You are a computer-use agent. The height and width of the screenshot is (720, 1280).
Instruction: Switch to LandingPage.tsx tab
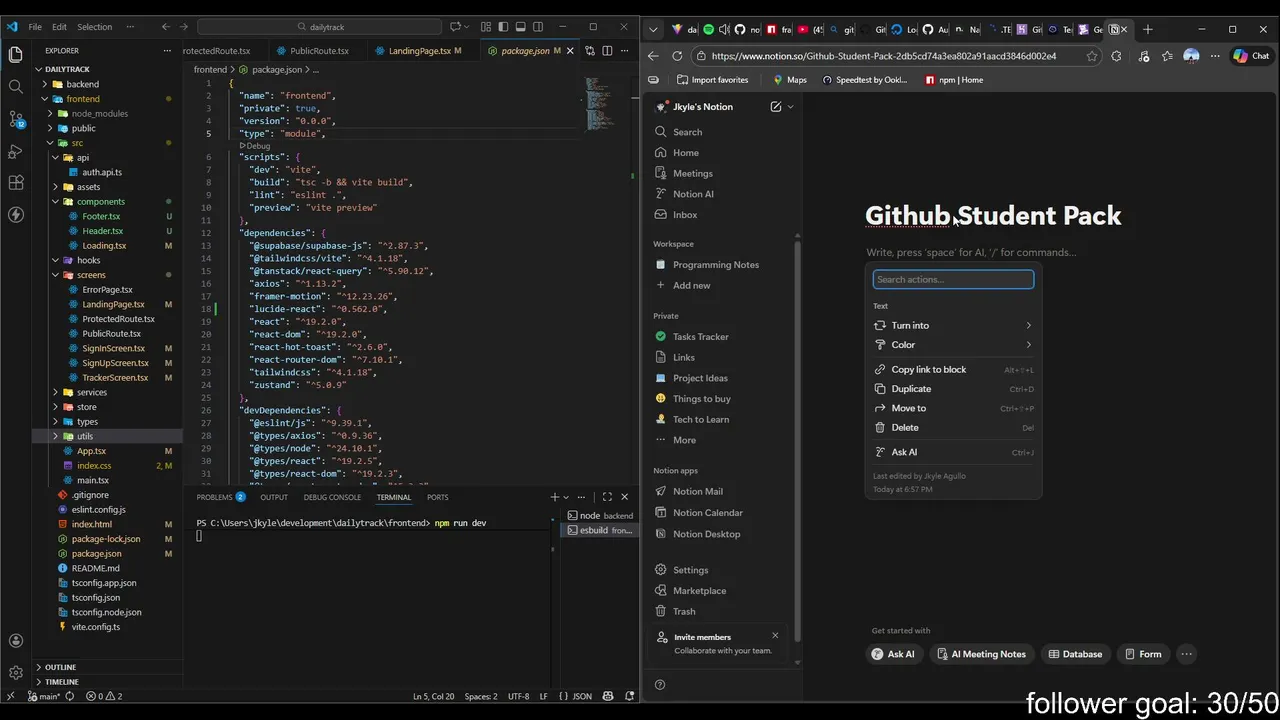point(419,51)
